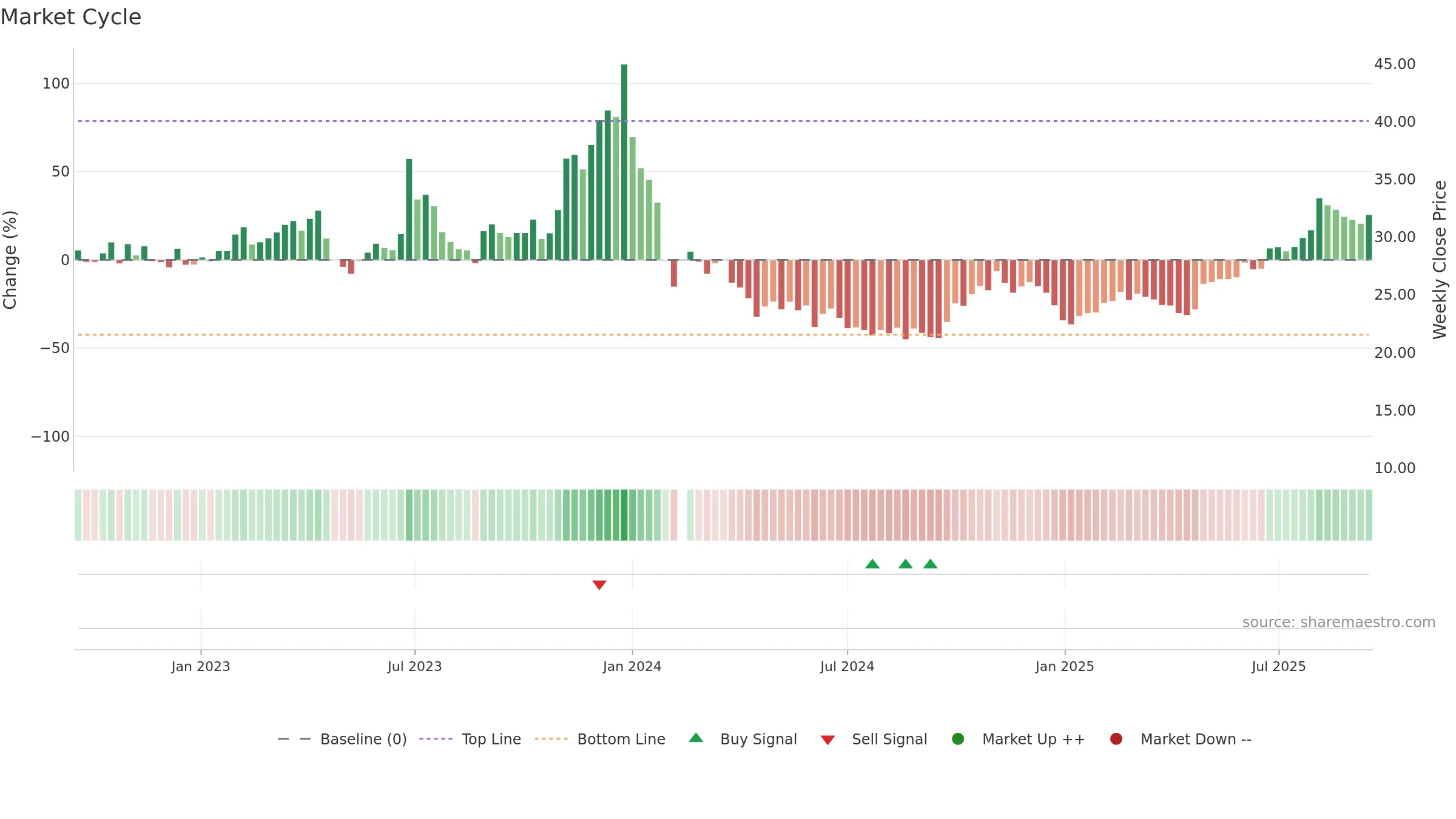Click the Weekly Close Price axis title
The height and width of the screenshot is (819, 1456).
(x=1440, y=260)
